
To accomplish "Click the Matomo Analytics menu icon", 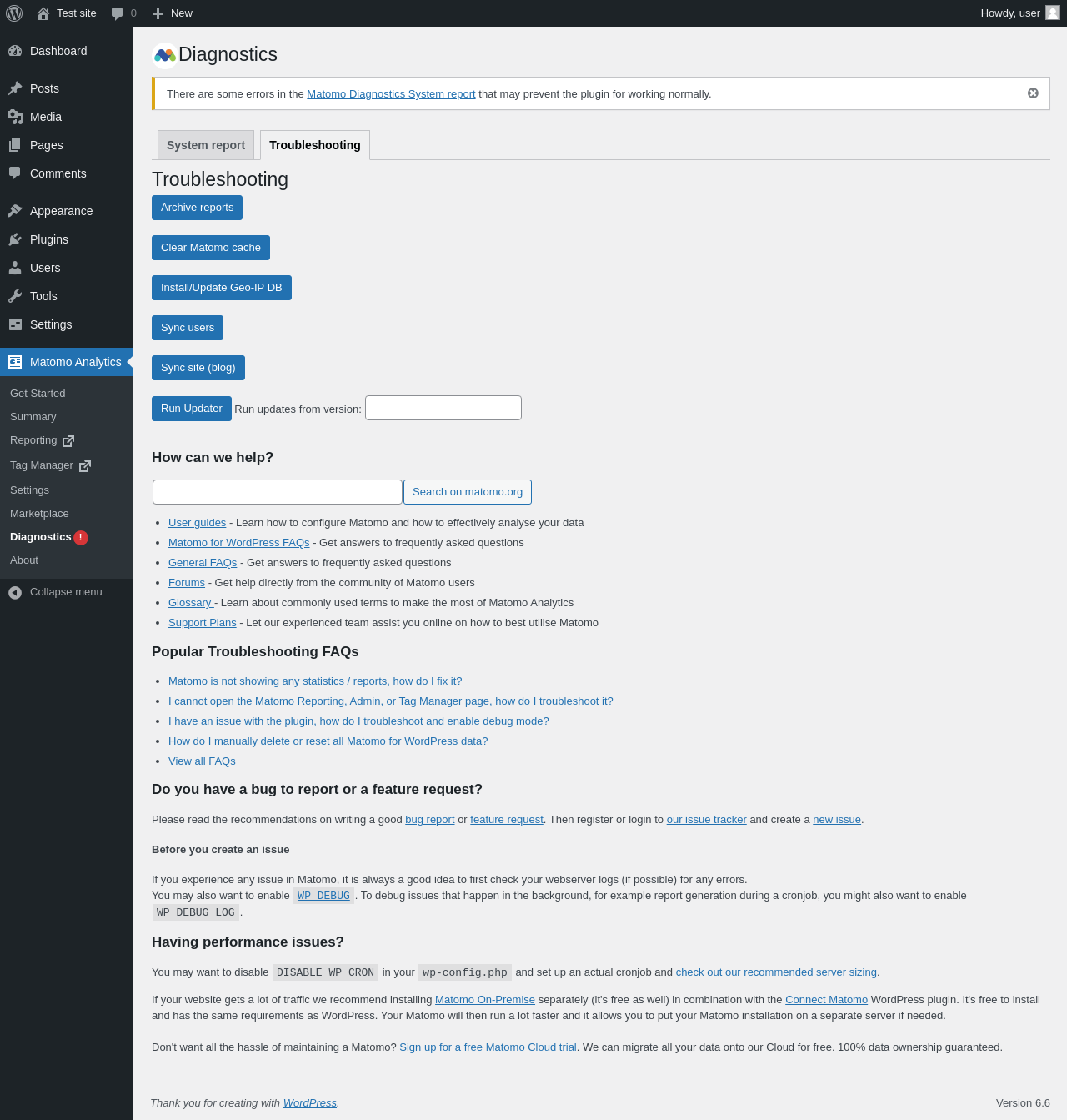I will 15,362.
